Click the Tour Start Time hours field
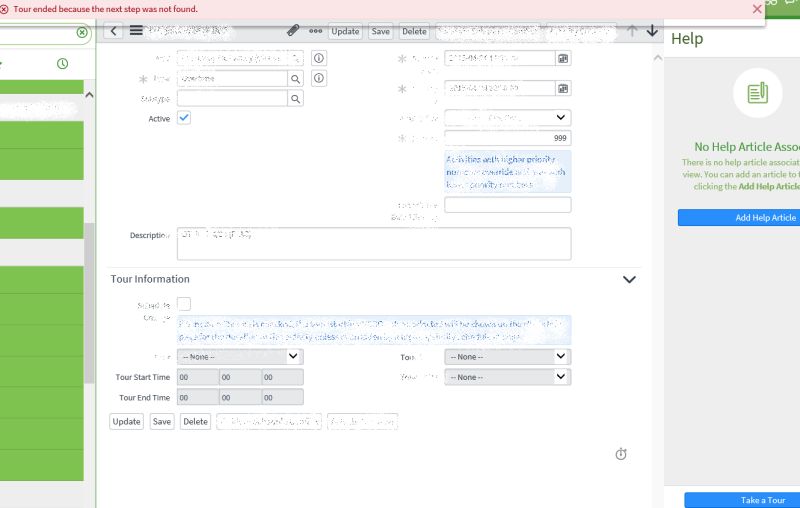Image resolution: width=800 pixels, height=508 pixels. coord(197,377)
